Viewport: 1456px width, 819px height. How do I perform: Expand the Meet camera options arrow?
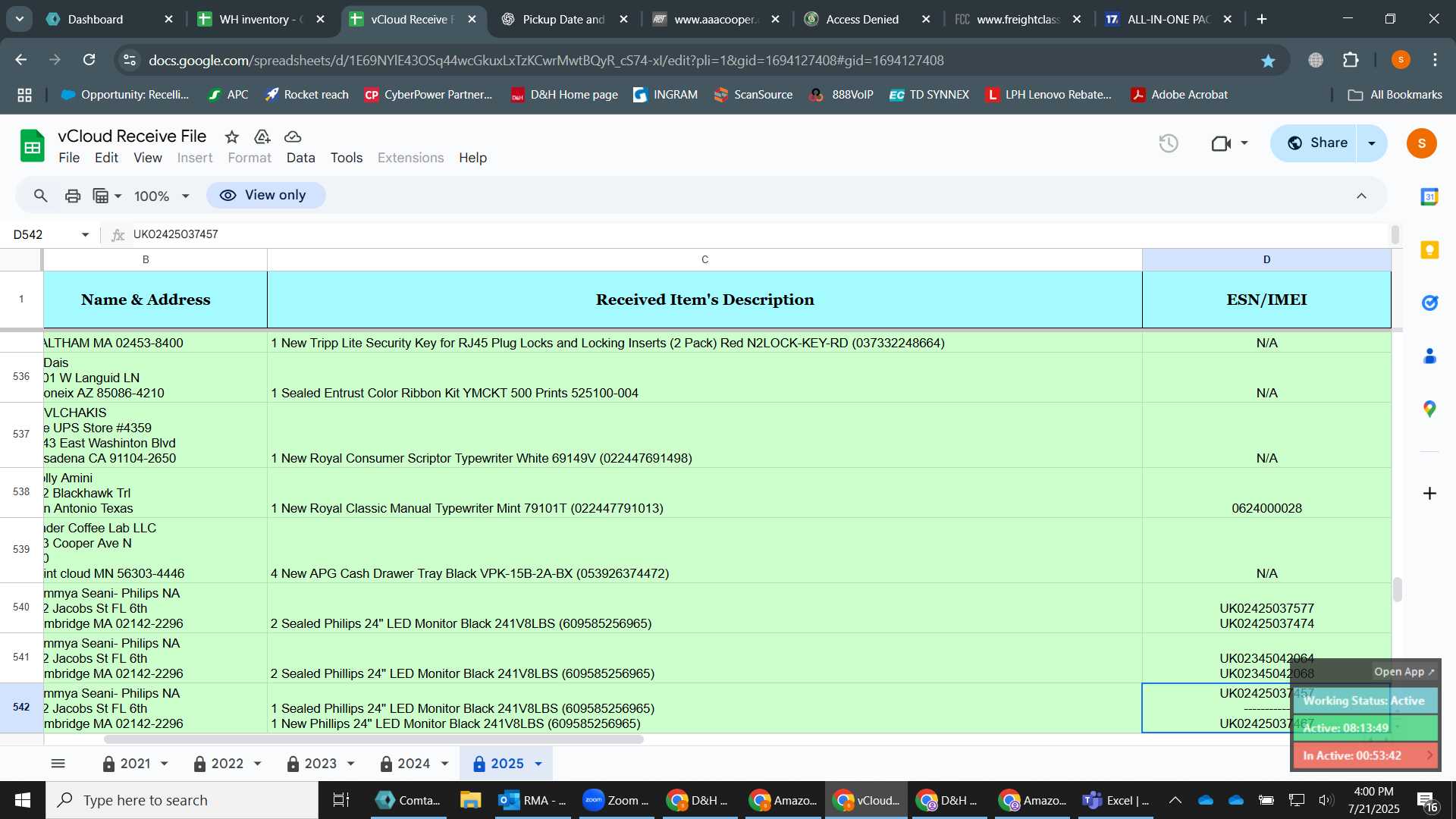1244,143
